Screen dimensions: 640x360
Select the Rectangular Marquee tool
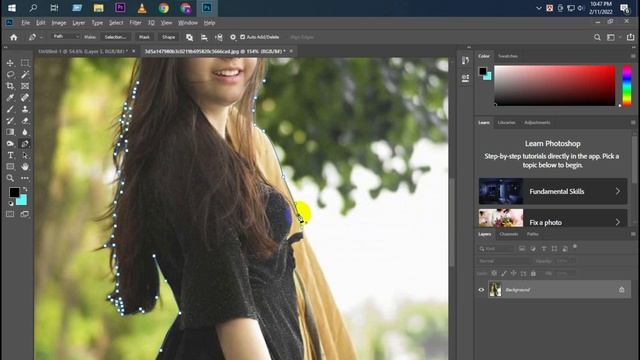pyautogui.click(x=25, y=63)
